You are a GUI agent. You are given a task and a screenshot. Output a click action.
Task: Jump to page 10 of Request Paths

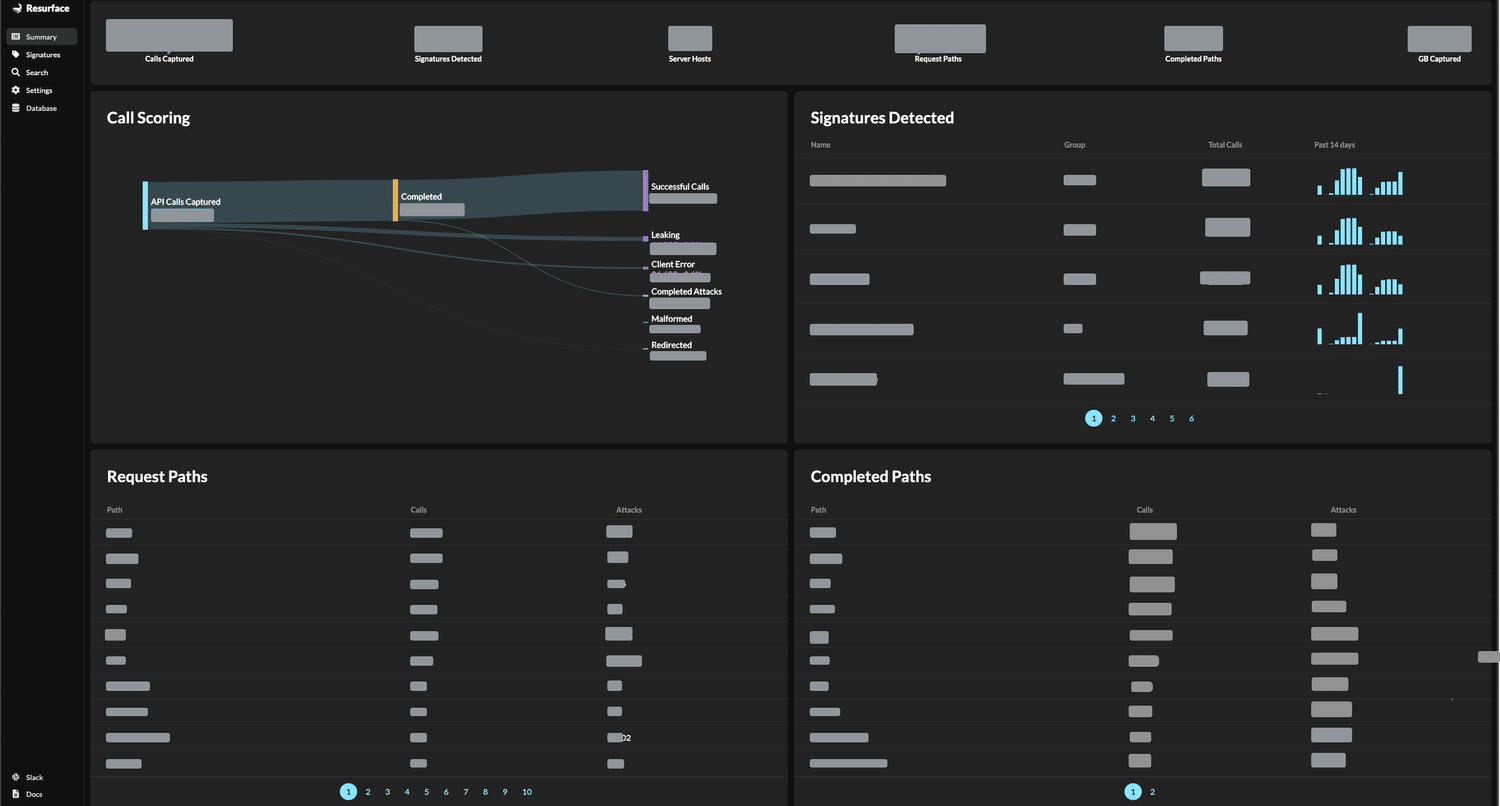pos(527,791)
